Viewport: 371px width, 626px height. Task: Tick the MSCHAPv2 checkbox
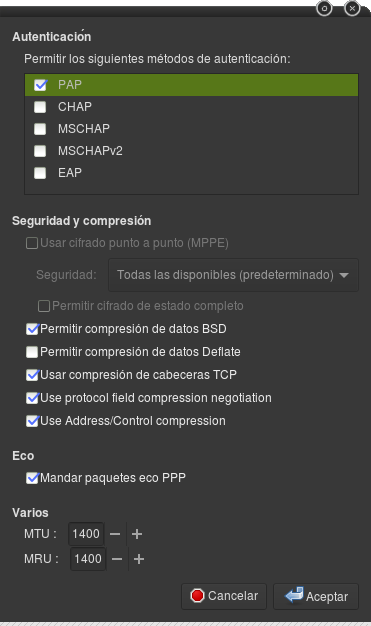(x=40, y=151)
